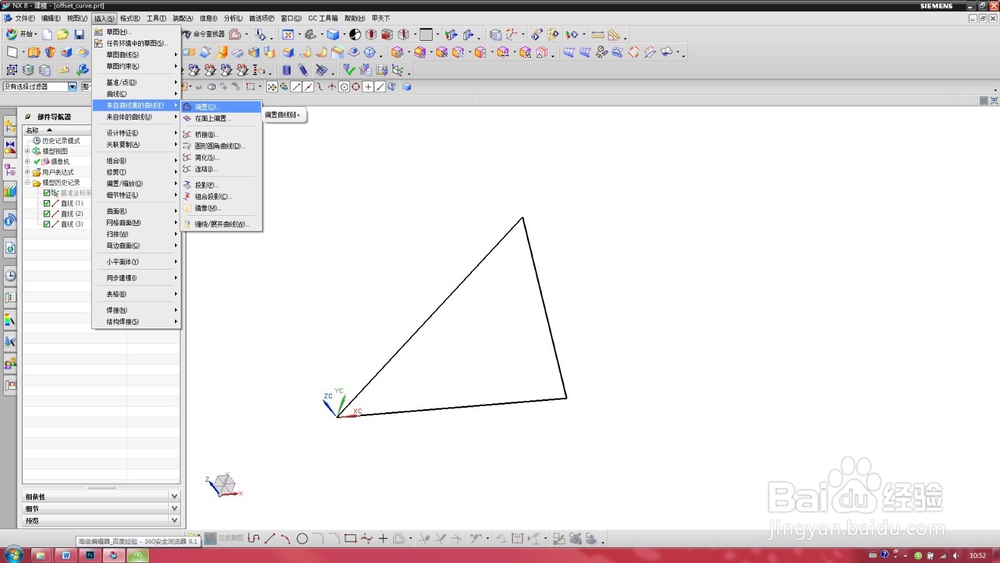Select 投影 (Project) curve entry
This screenshot has width=1000, height=563.
[x=221, y=185]
